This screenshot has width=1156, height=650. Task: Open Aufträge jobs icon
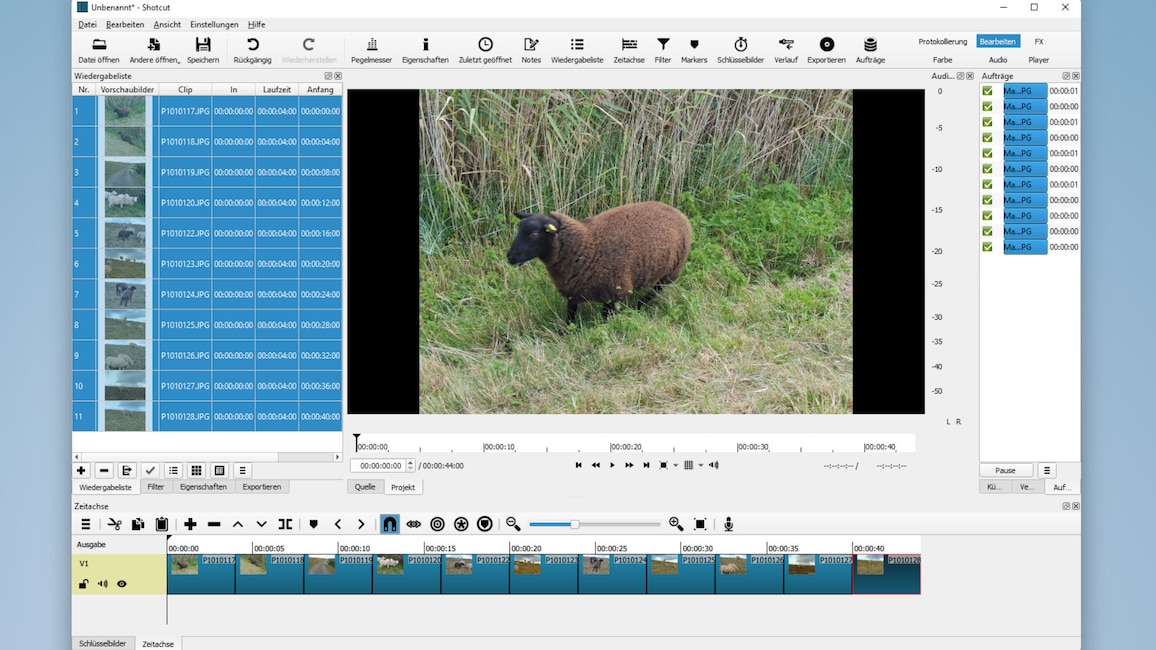coord(870,50)
